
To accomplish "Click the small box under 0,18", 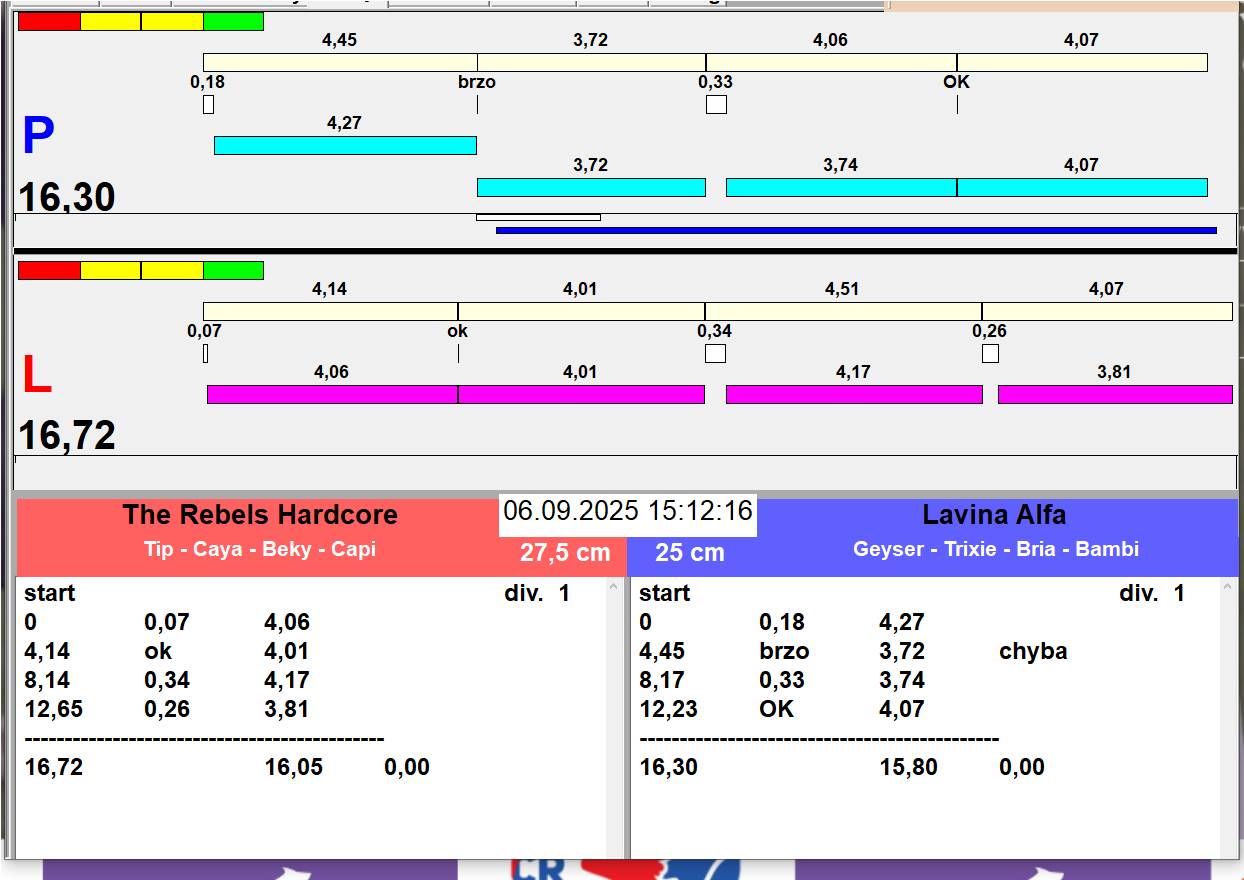I will [x=208, y=104].
